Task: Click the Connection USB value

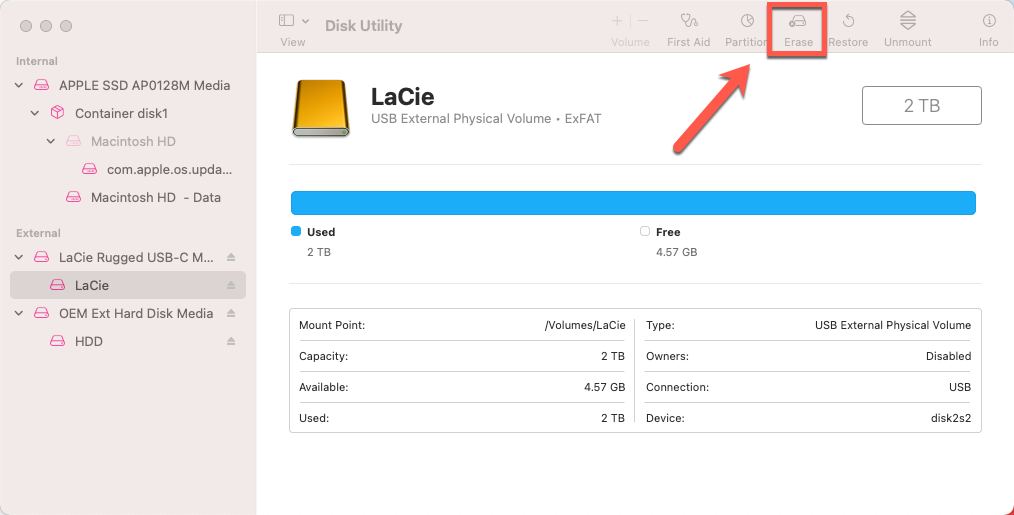Action: 960,387
